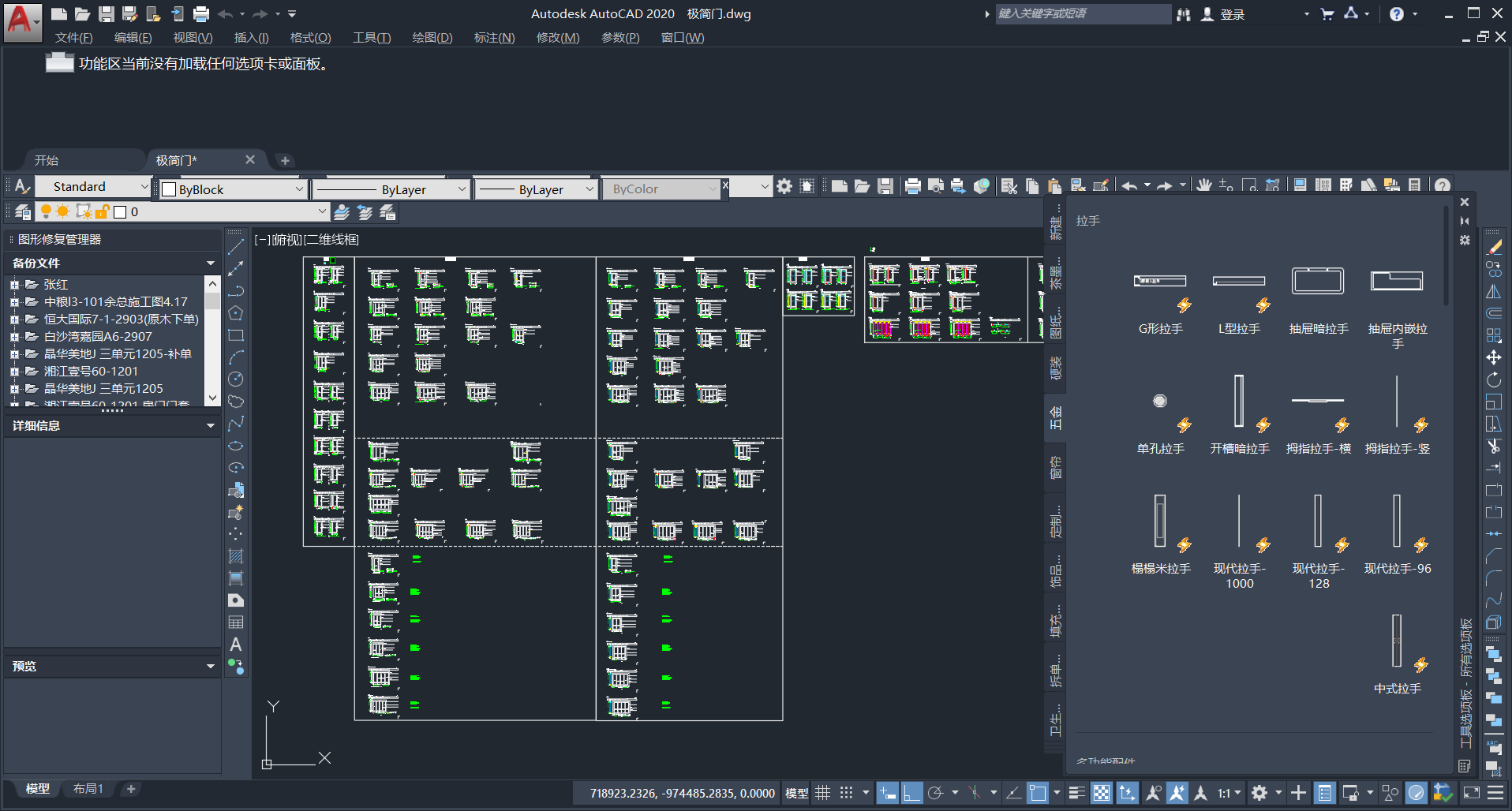The height and width of the screenshot is (811, 1512).
Task: Toggle object snap in status bar
Action: 1038,793
